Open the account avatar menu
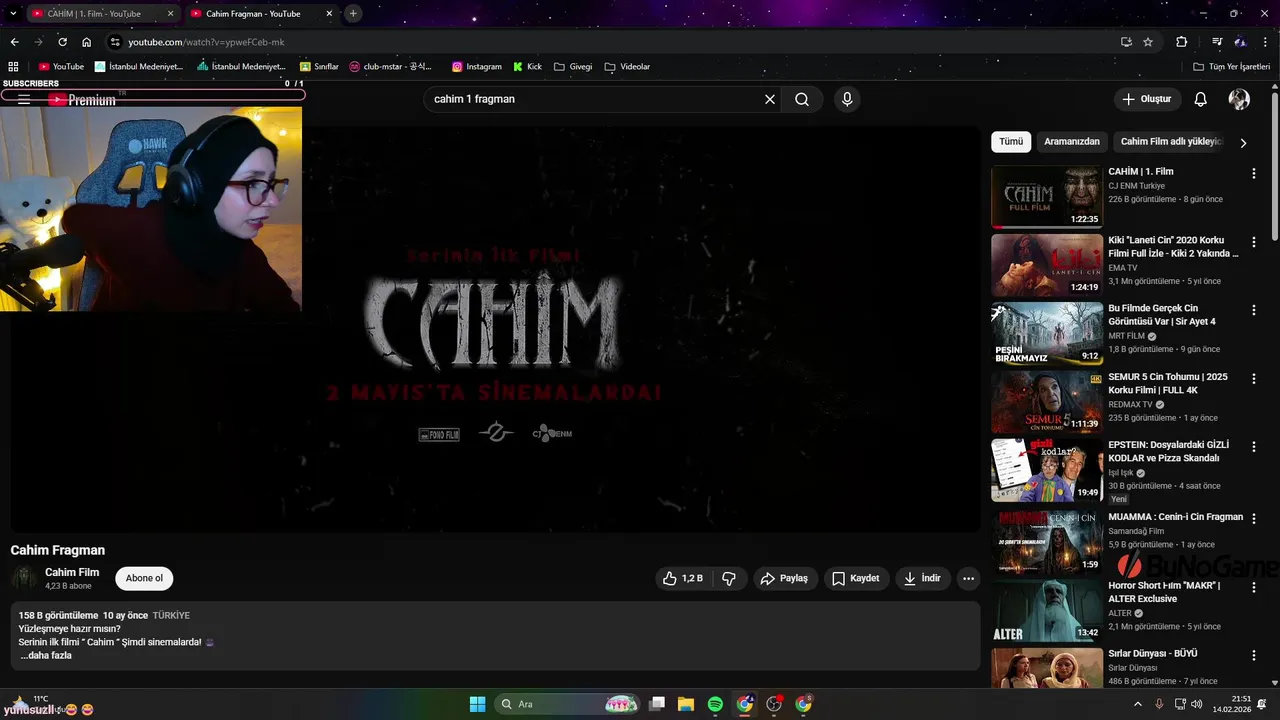The height and width of the screenshot is (720, 1280). (1239, 99)
